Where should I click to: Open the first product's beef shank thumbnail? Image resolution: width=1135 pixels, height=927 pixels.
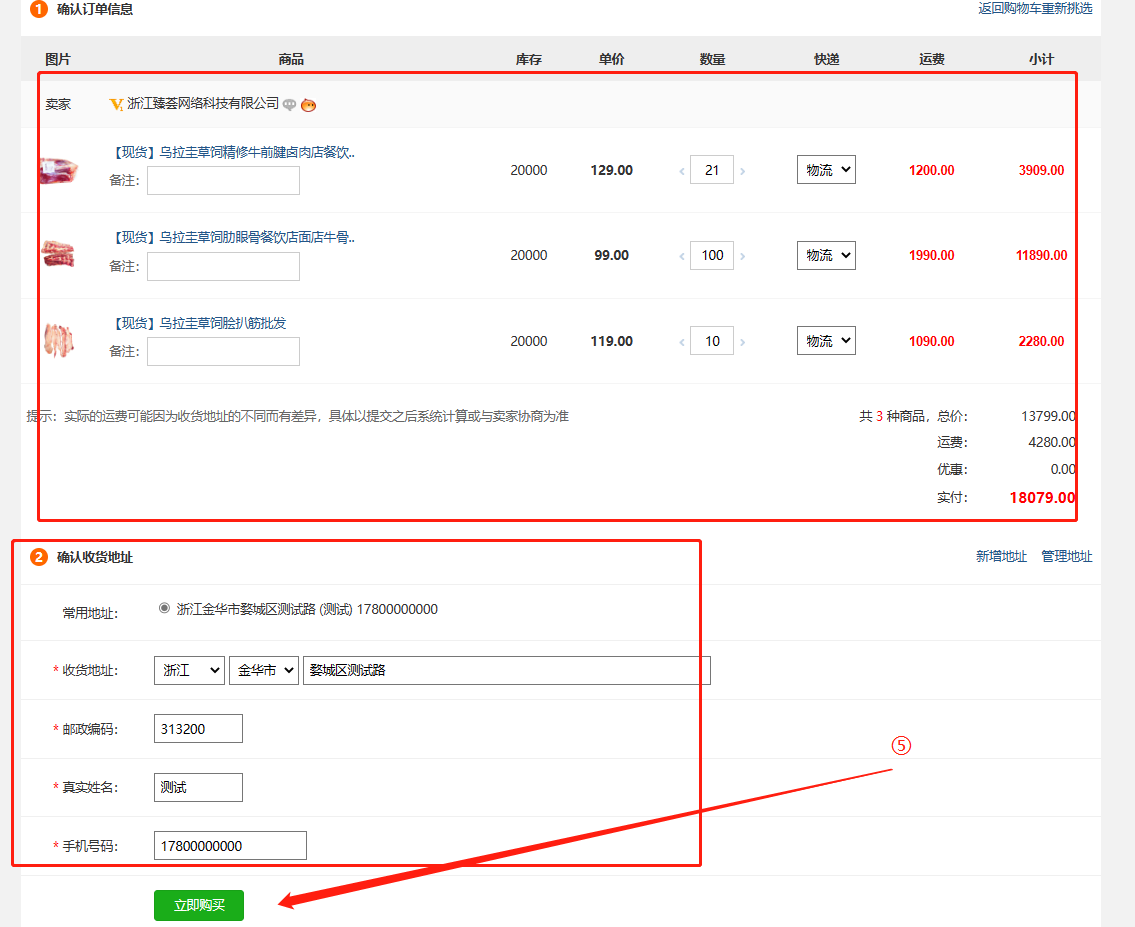click(x=58, y=170)
